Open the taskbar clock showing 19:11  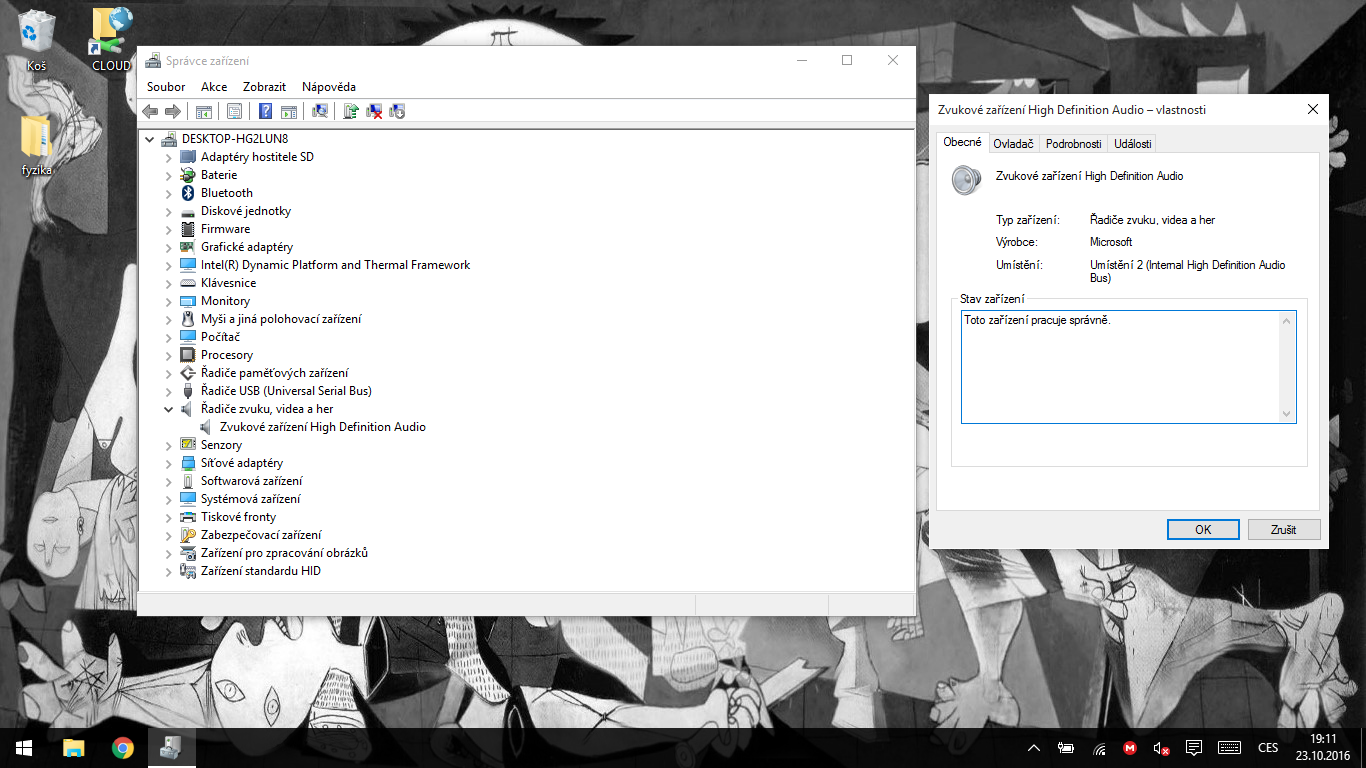coord(1323,748)
